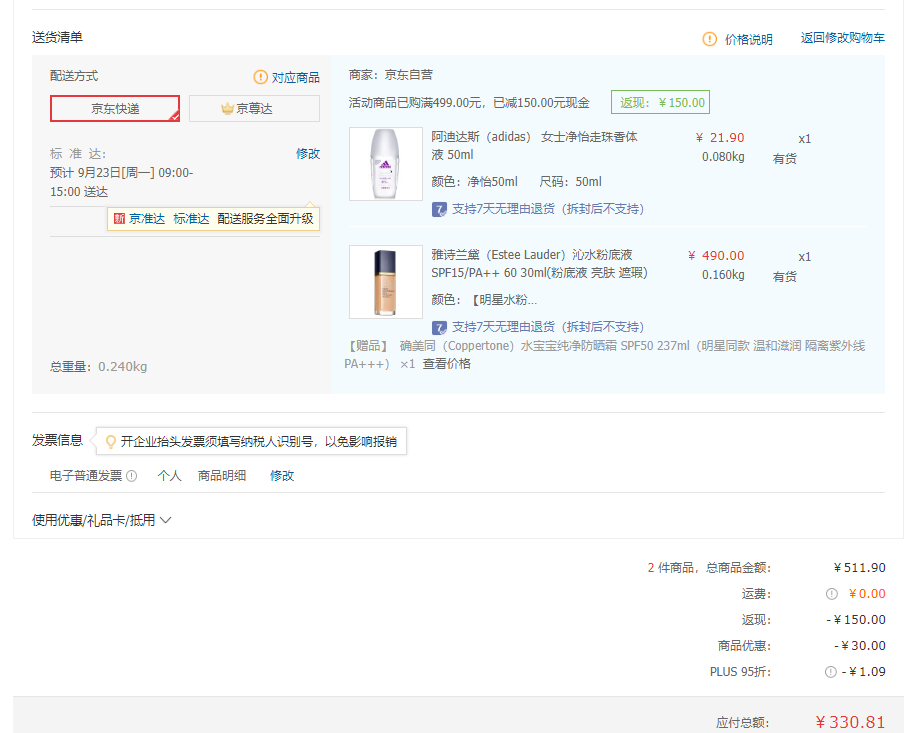Open the 对应商品 link
Screen dimensions: 908x733
pos(295,77)
